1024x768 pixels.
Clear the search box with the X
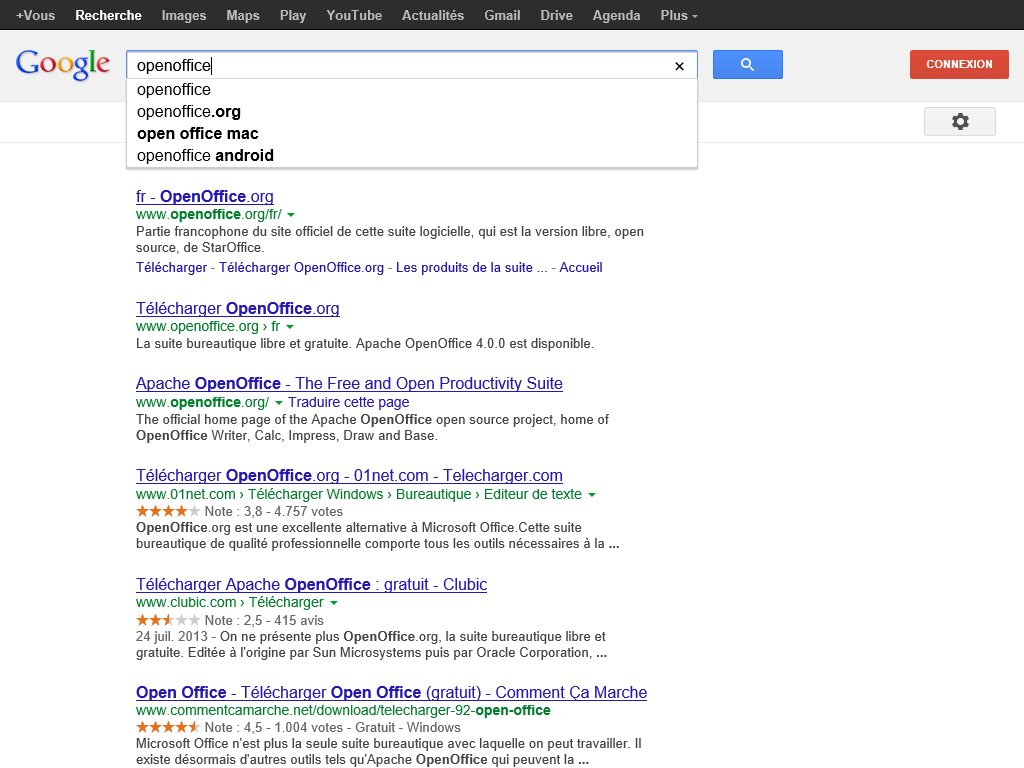(x=679, y=66)
